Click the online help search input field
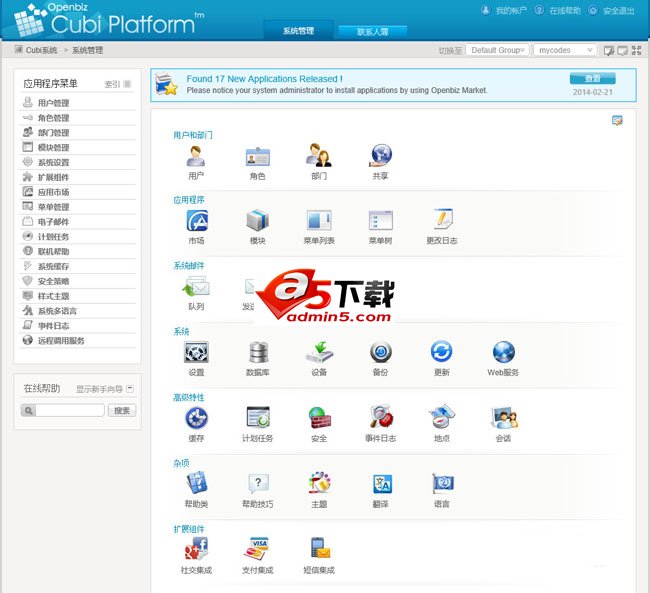 (70, 411)
